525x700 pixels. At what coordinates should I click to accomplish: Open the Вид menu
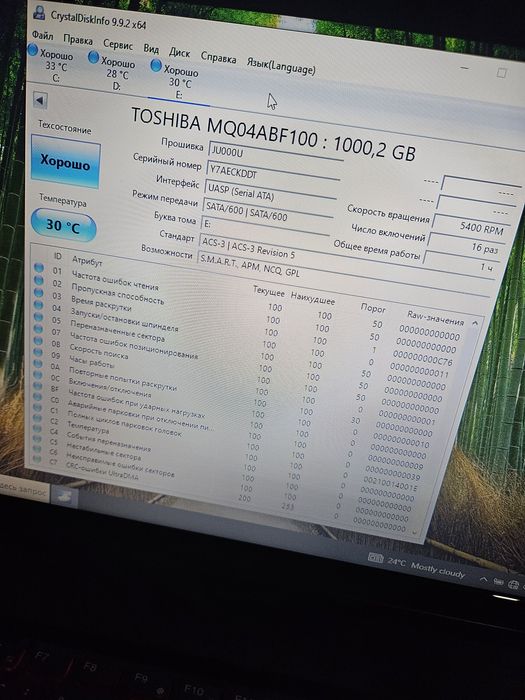click(x=151, y=48)
